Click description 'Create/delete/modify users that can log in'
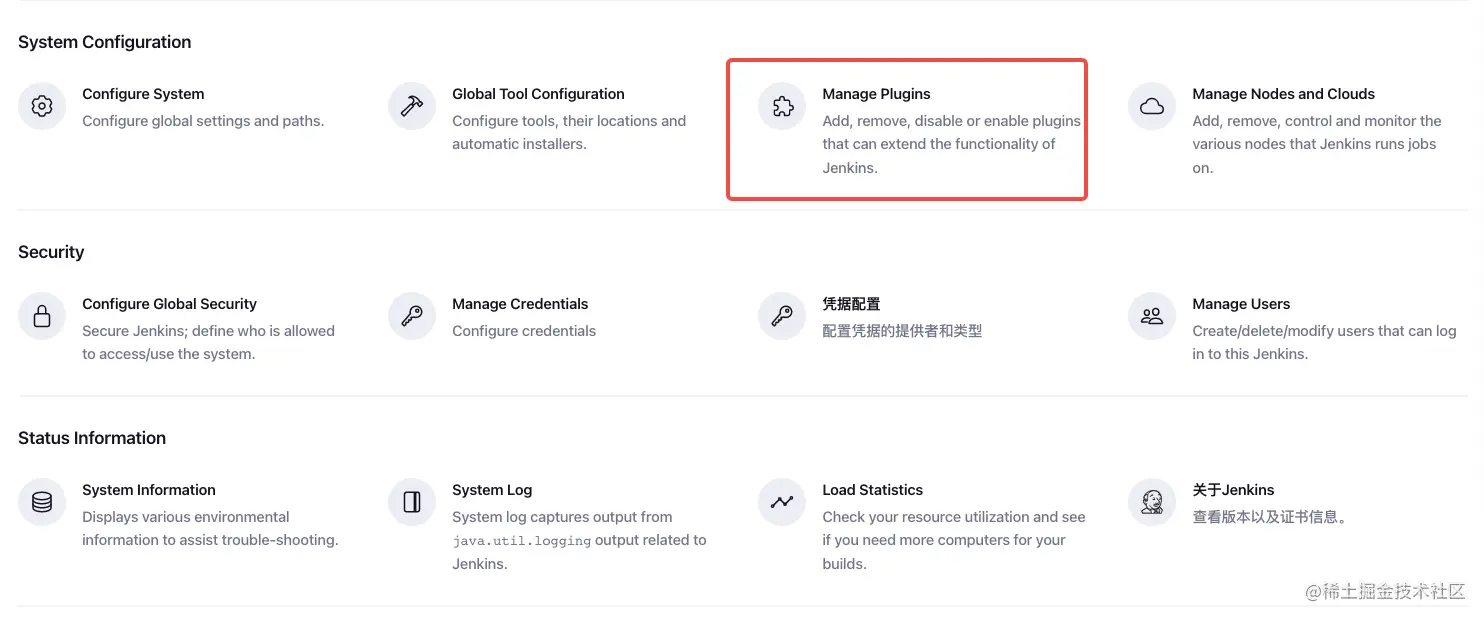The height and width of the screenshot is (620, 1484). (1324, 342)
